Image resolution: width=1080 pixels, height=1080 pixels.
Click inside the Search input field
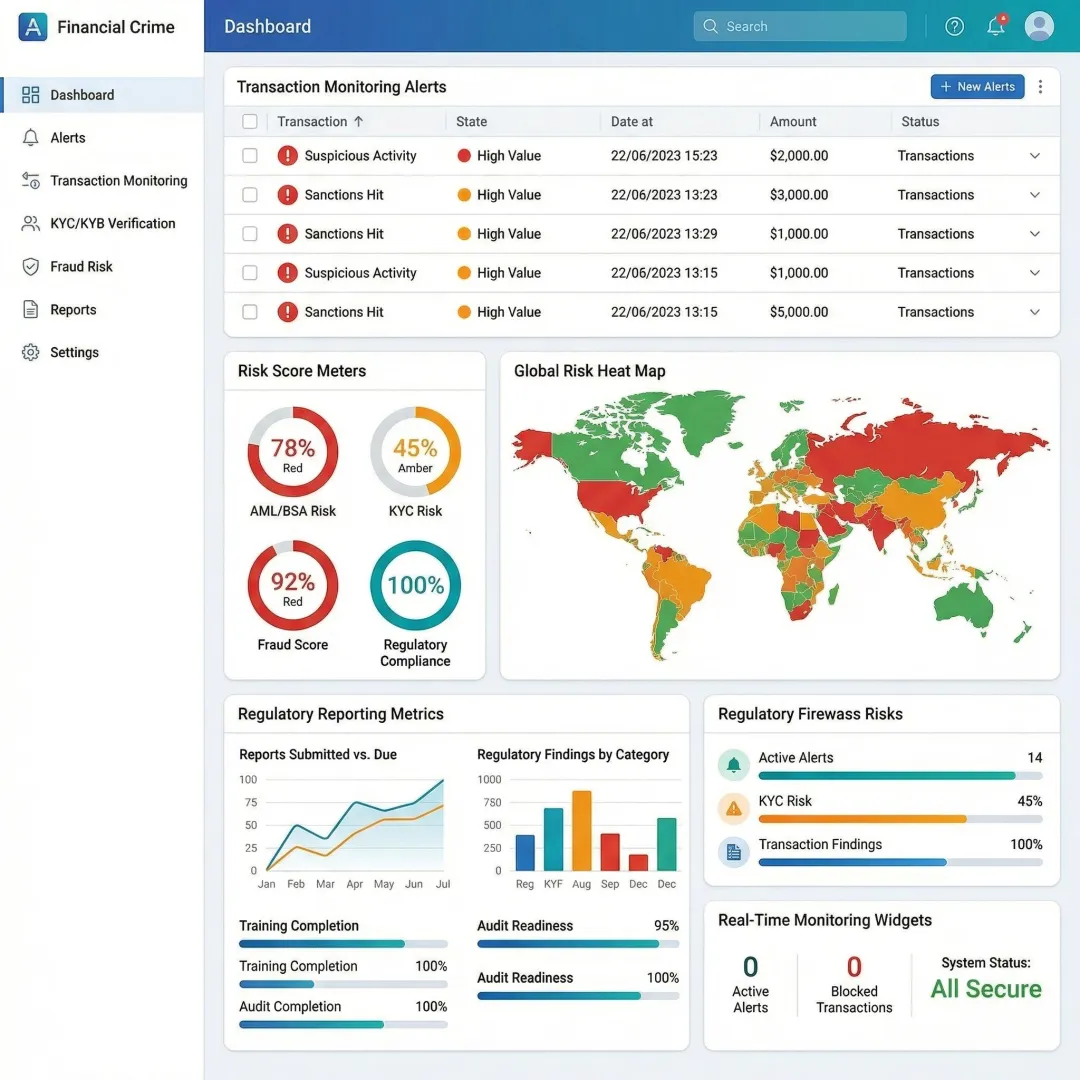(800, 26)
